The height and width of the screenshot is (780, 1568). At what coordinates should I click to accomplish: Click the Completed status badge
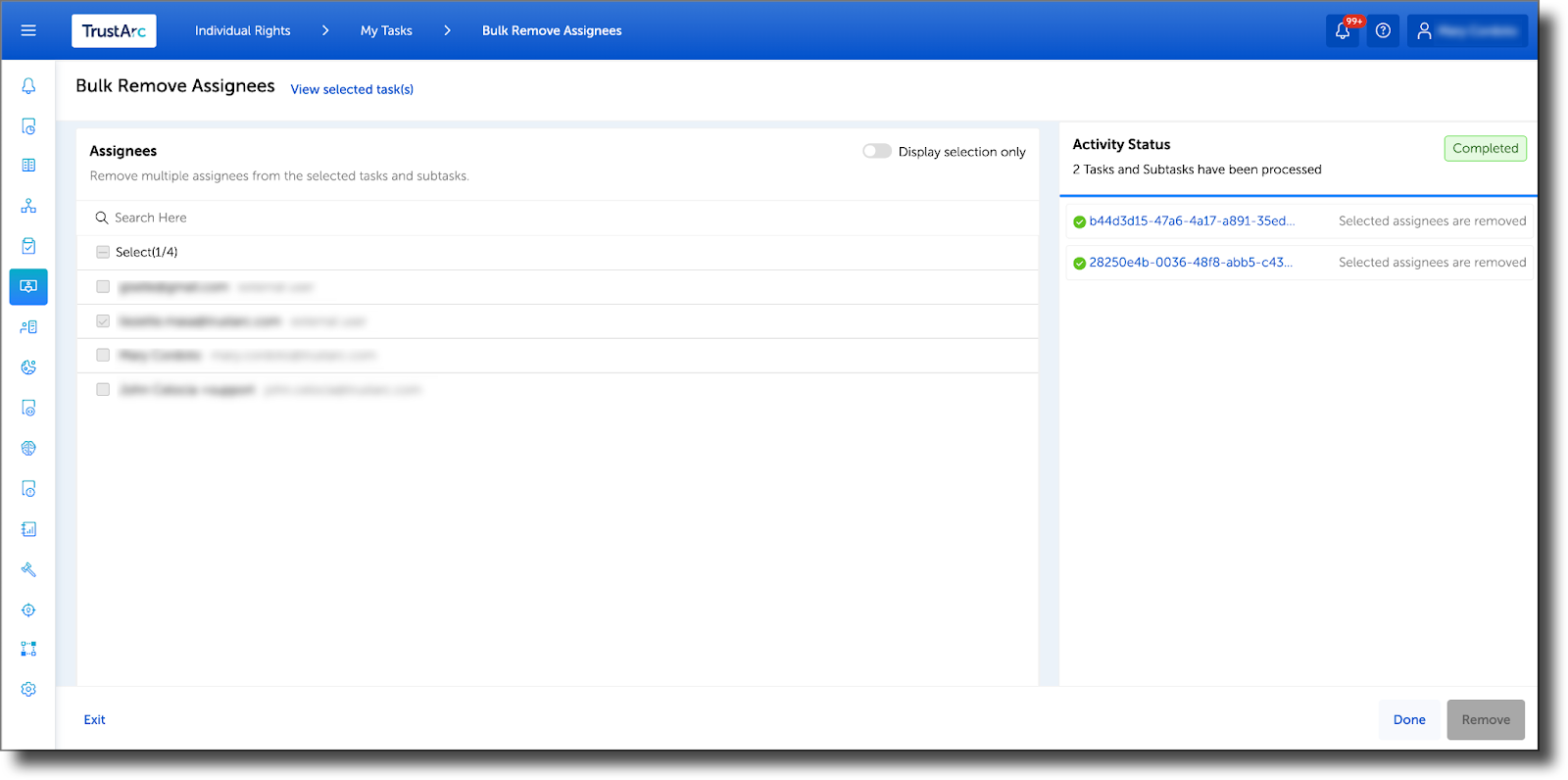1485,148
